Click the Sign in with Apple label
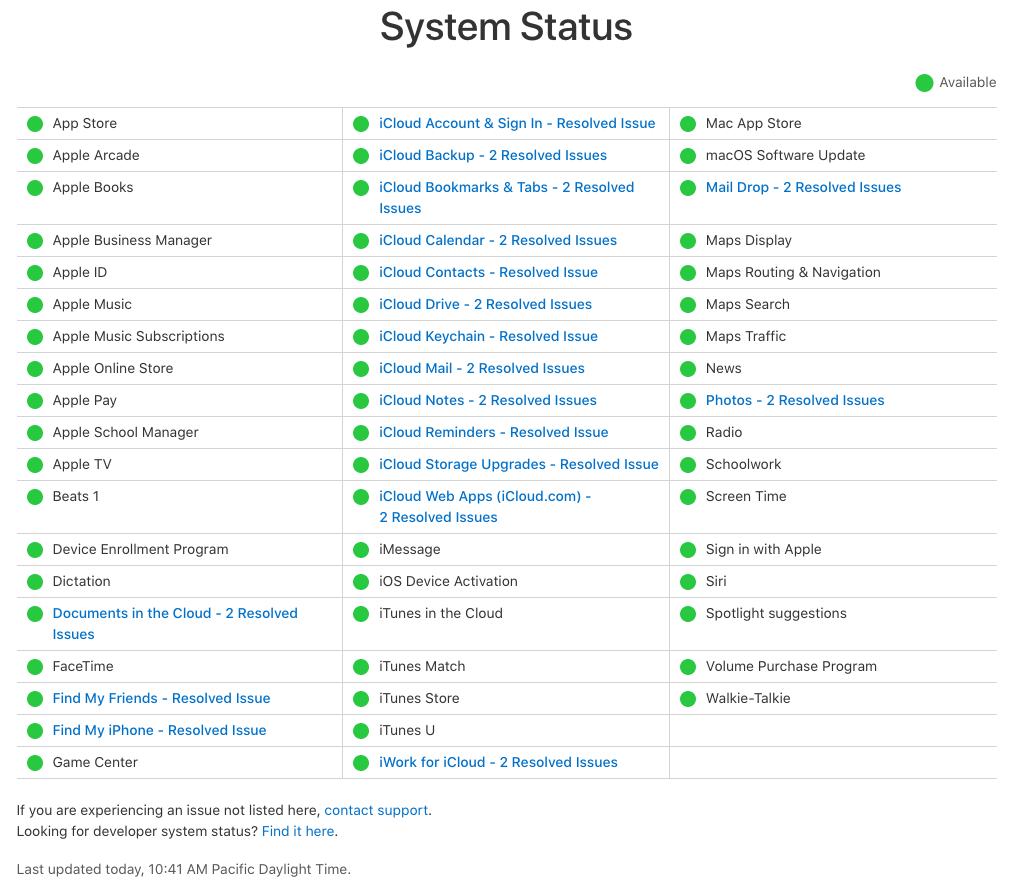 point(763,550)
